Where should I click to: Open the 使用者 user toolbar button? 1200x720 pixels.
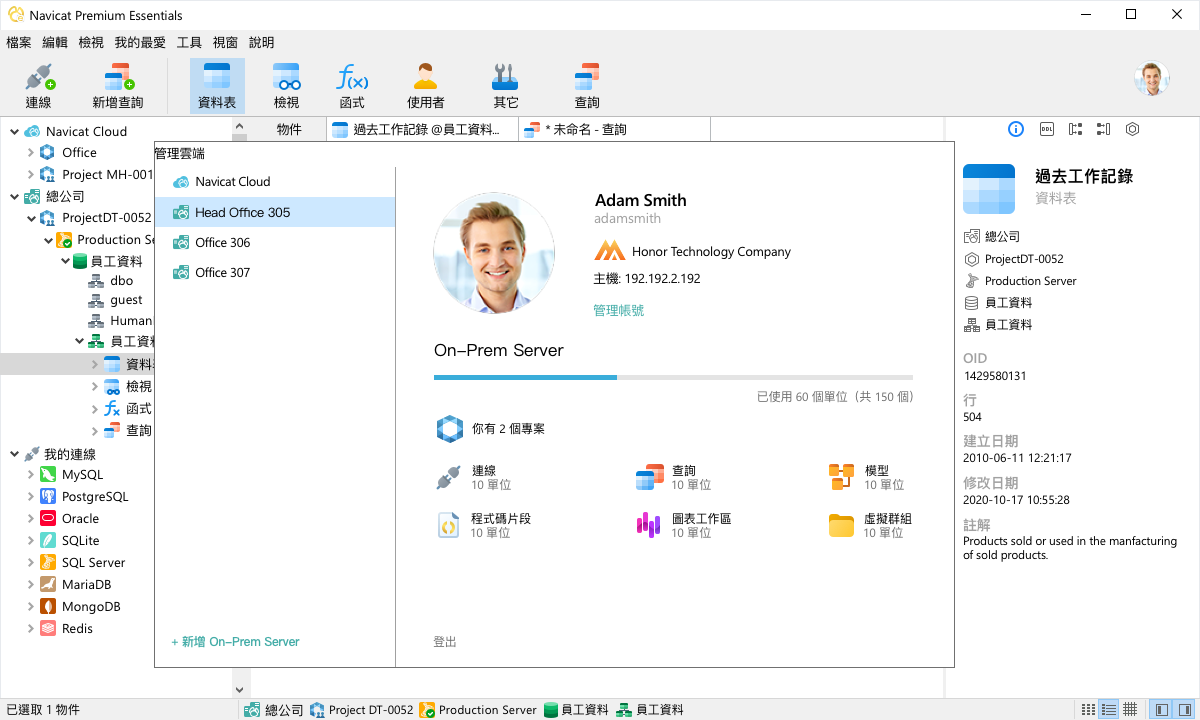[426, 86]
